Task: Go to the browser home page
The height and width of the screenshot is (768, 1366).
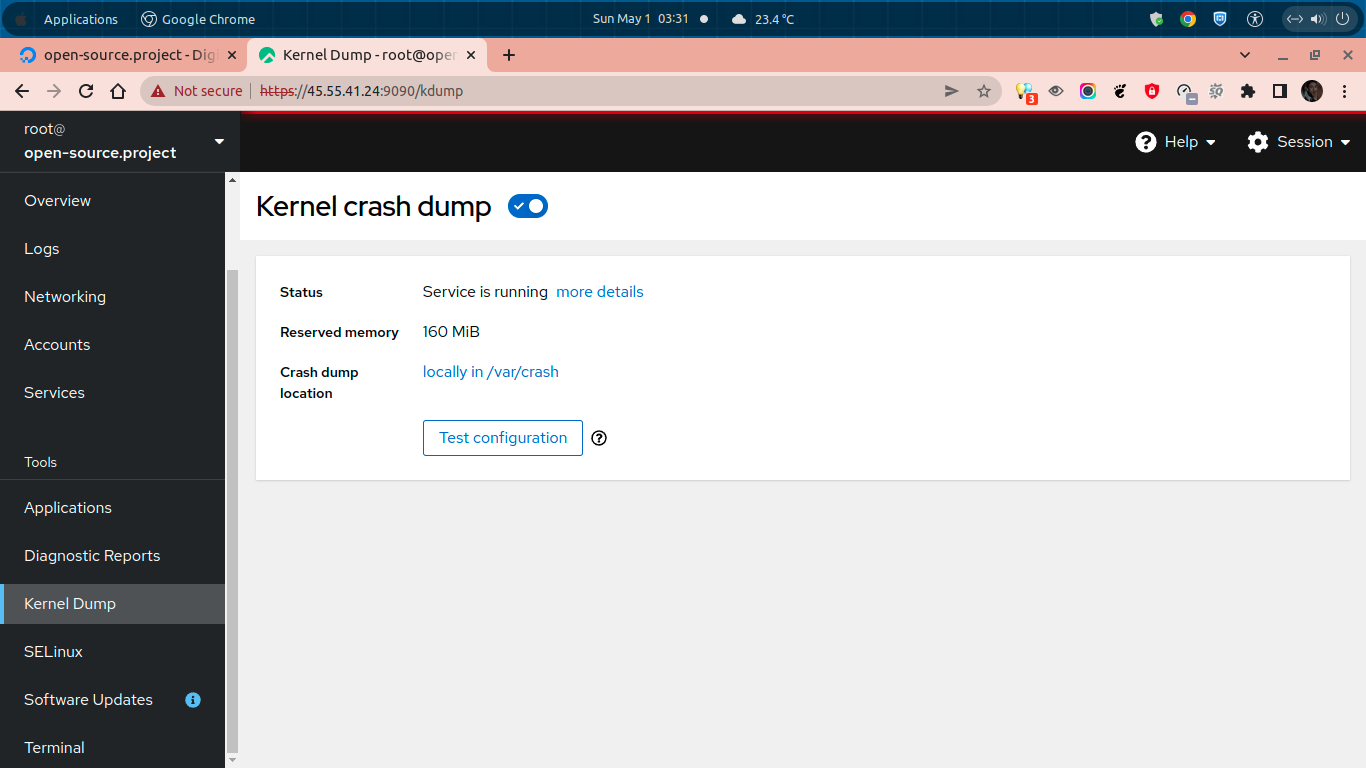Action: (118, 91)
